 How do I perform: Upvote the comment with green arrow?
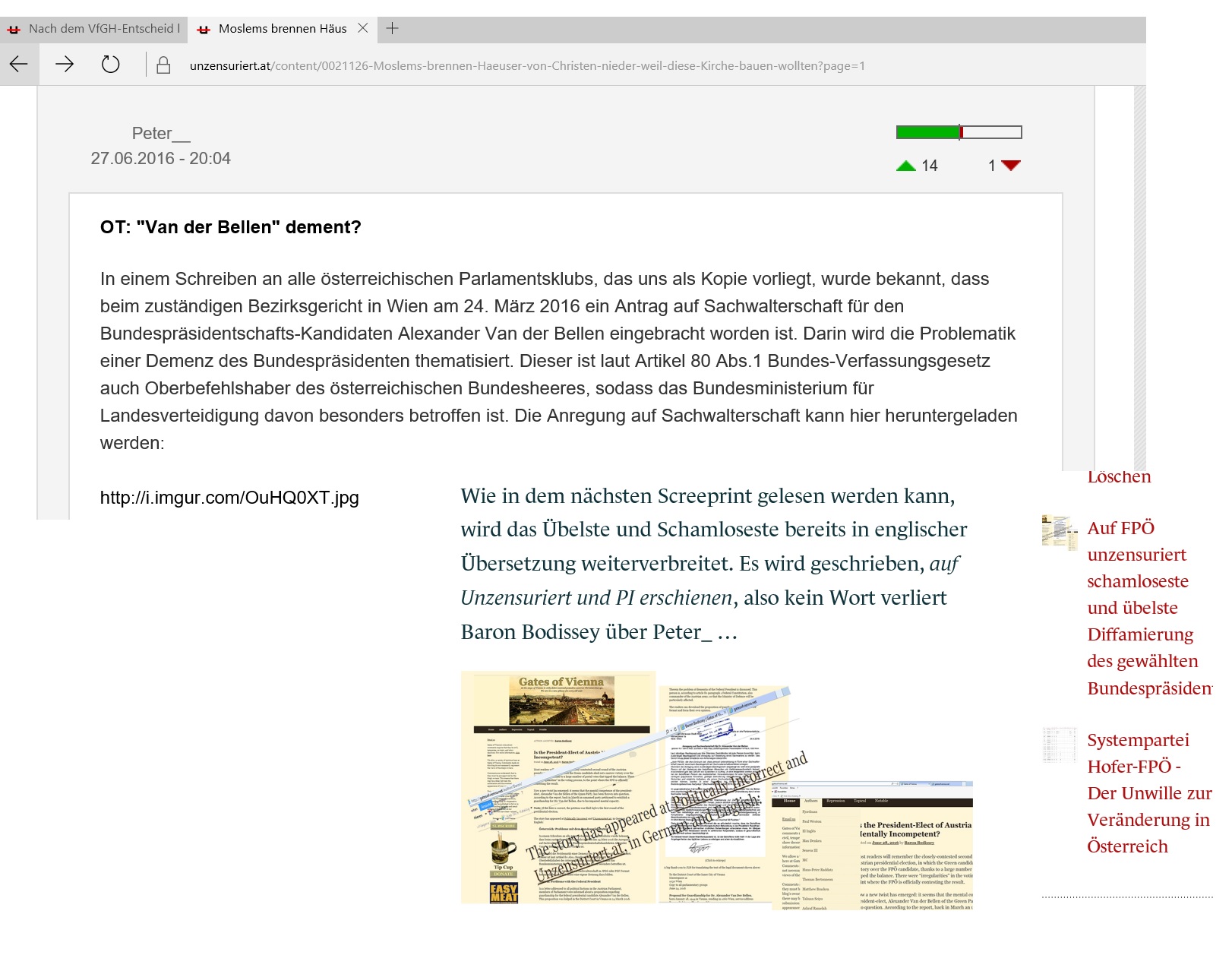click(905, 166)
